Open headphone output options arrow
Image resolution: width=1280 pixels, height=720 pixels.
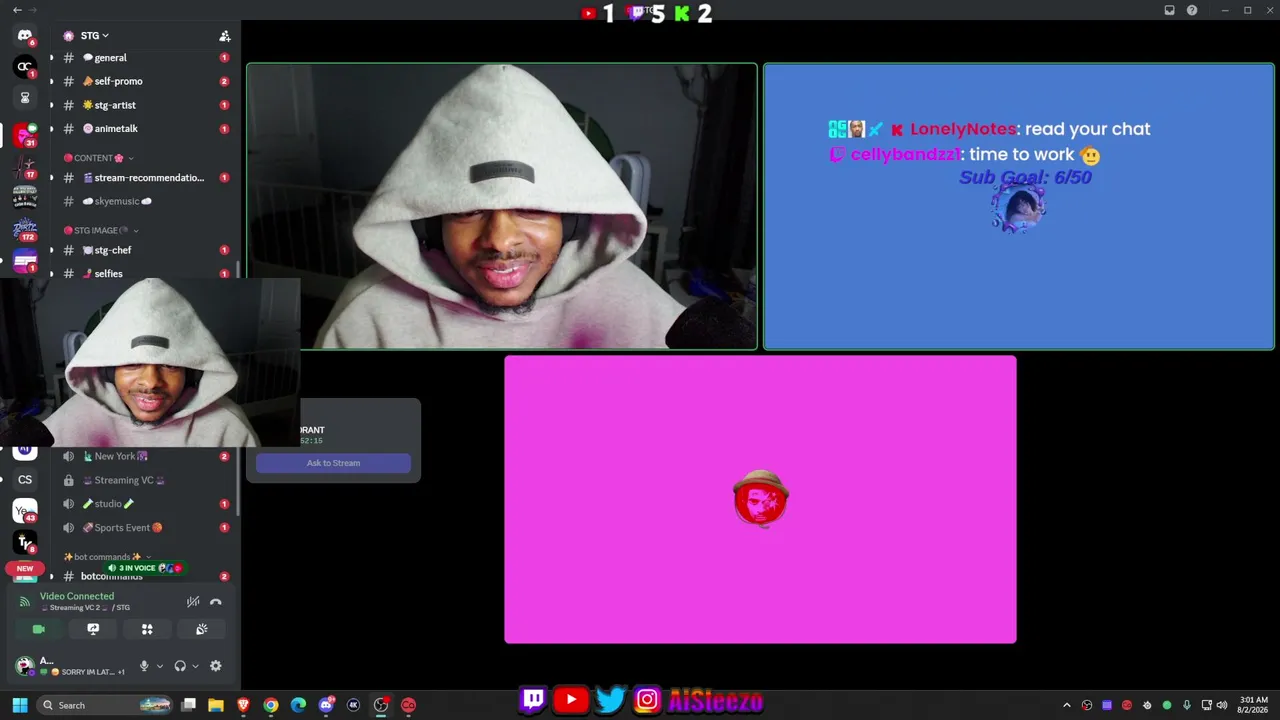click(195, 666)
